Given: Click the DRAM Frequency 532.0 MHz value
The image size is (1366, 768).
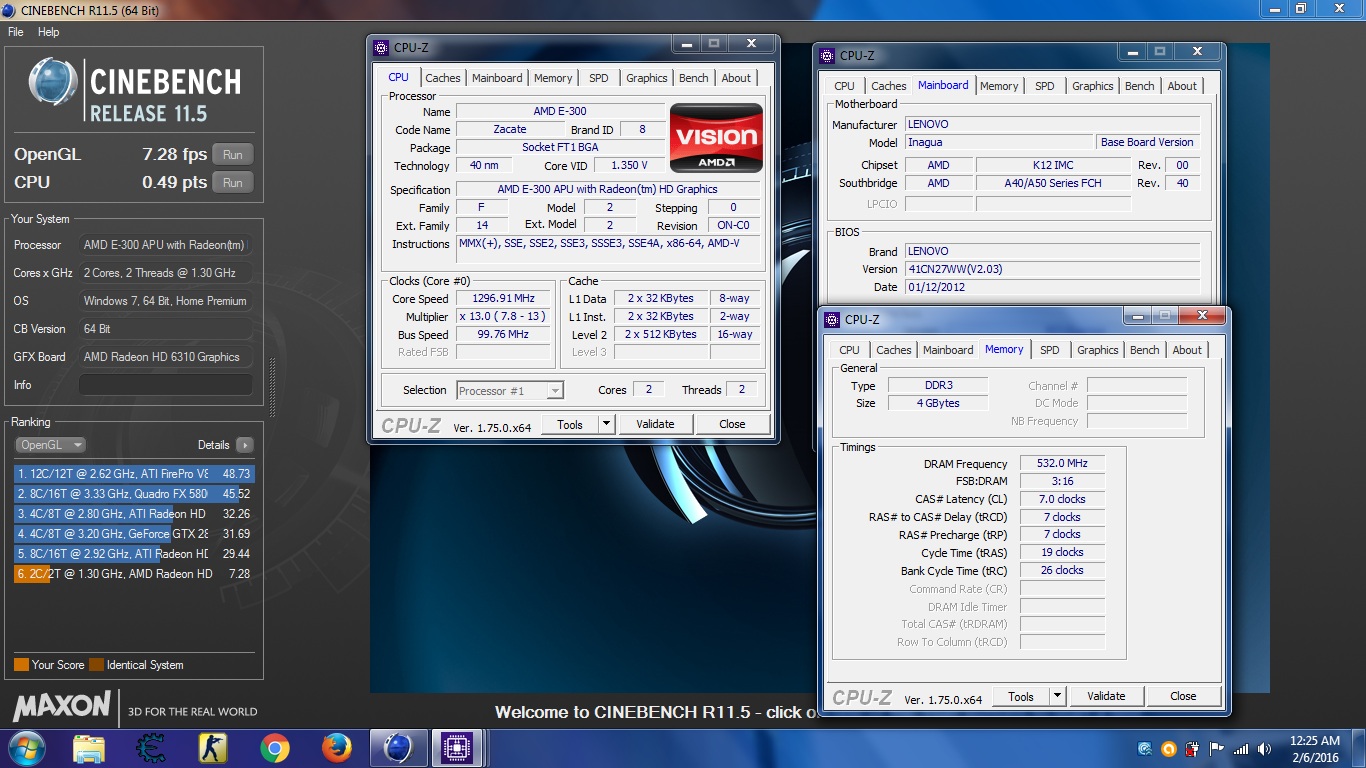Looking at the screenshot, I should (1062, 464).
